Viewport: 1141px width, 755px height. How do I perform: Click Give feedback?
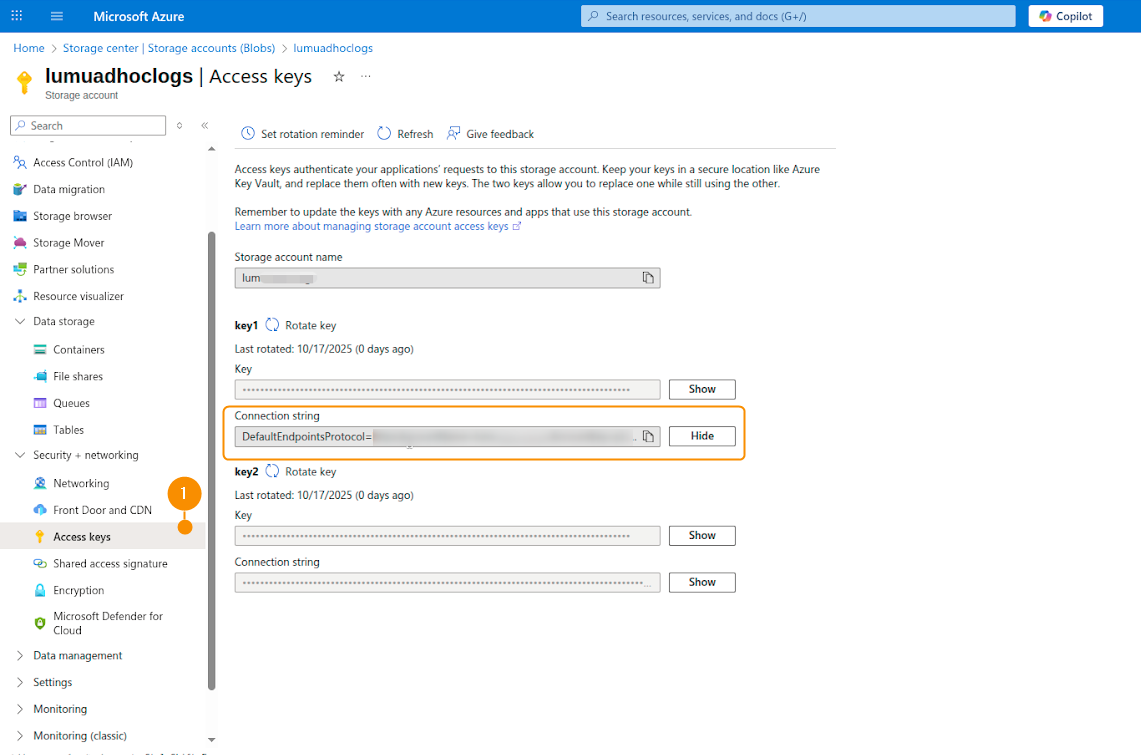click(490, 134)
